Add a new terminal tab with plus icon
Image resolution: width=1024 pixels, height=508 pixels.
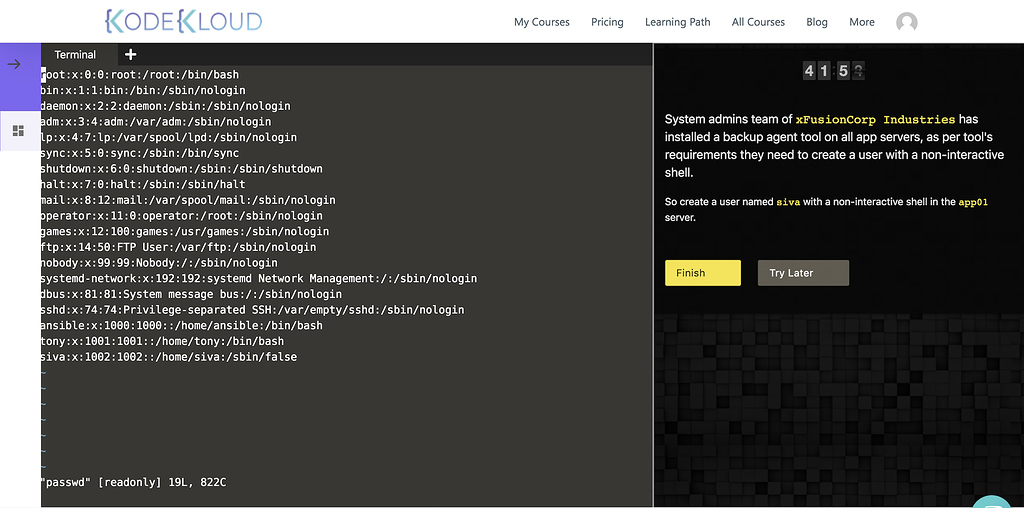(x=130, y=55)
